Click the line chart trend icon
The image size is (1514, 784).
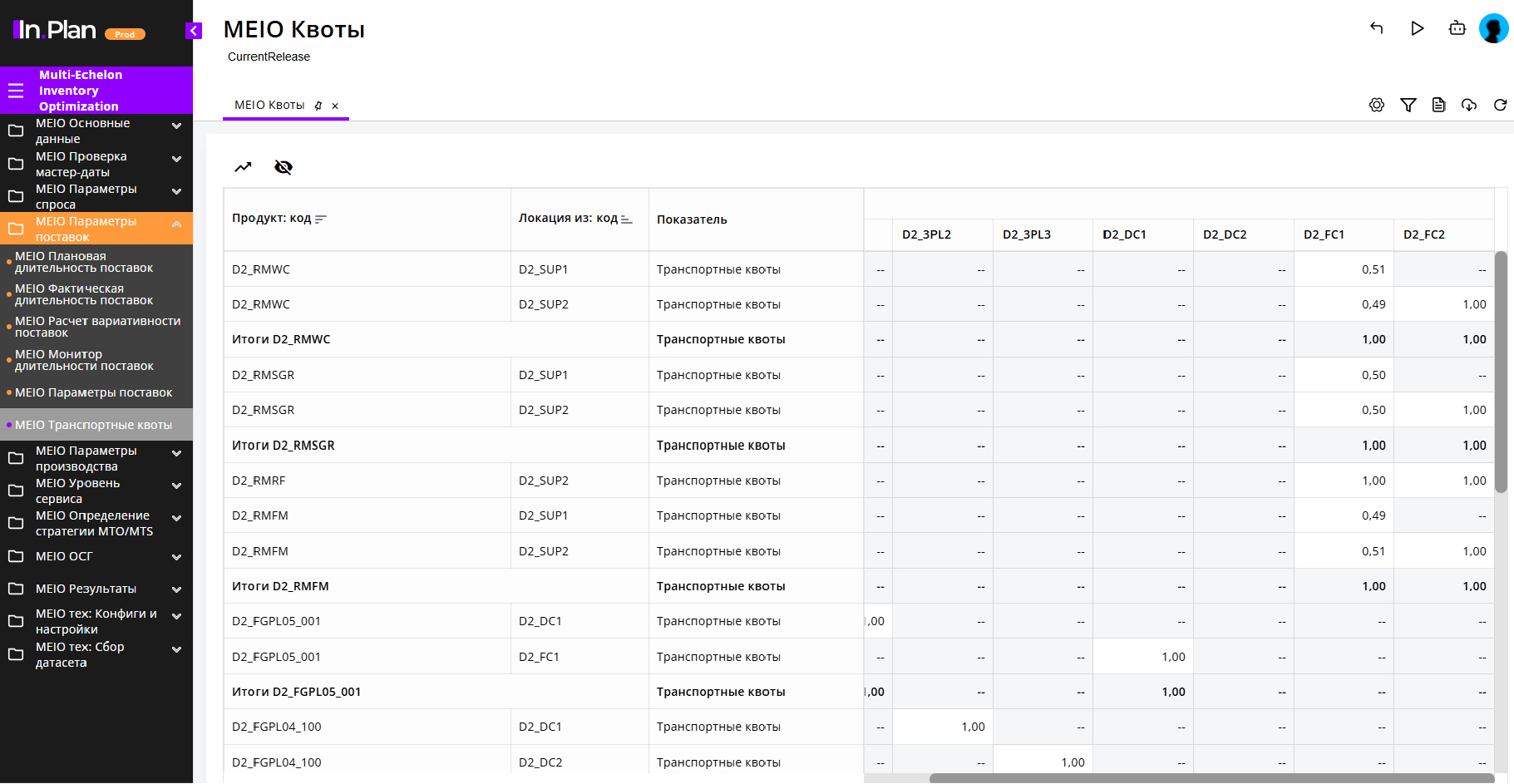[243, 167]
